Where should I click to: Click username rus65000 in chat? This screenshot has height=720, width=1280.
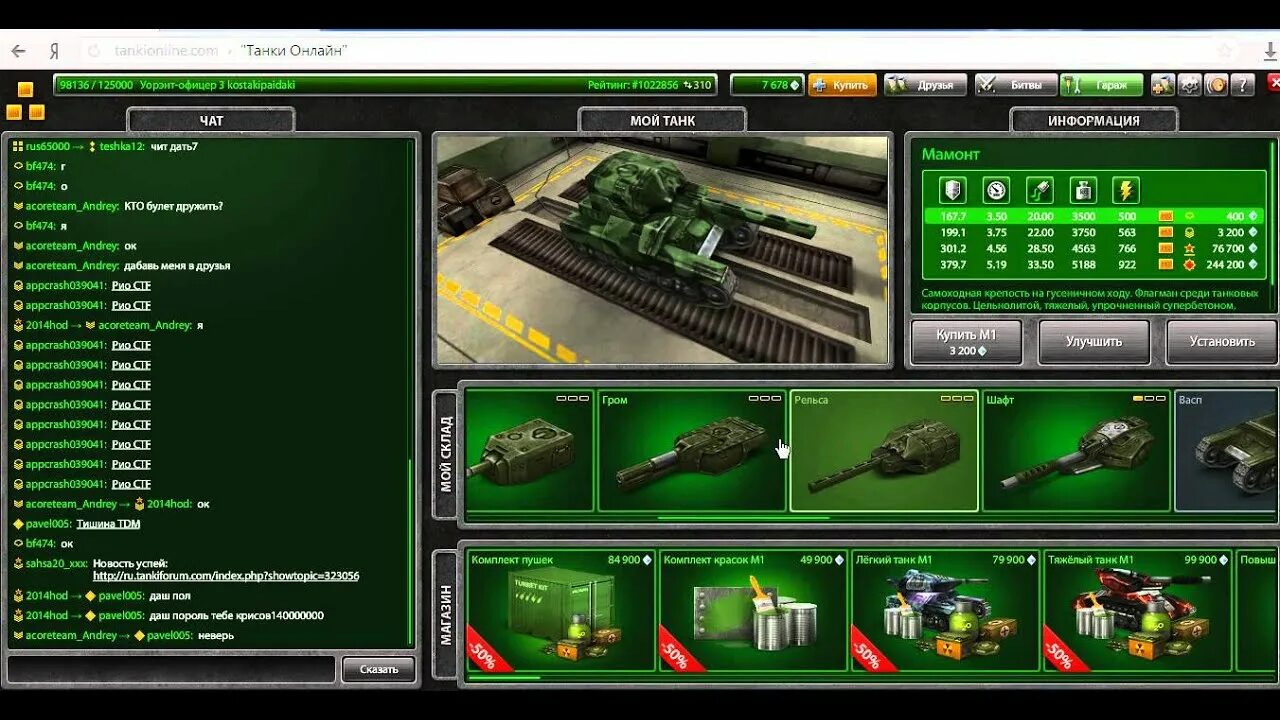pos(48,146)
